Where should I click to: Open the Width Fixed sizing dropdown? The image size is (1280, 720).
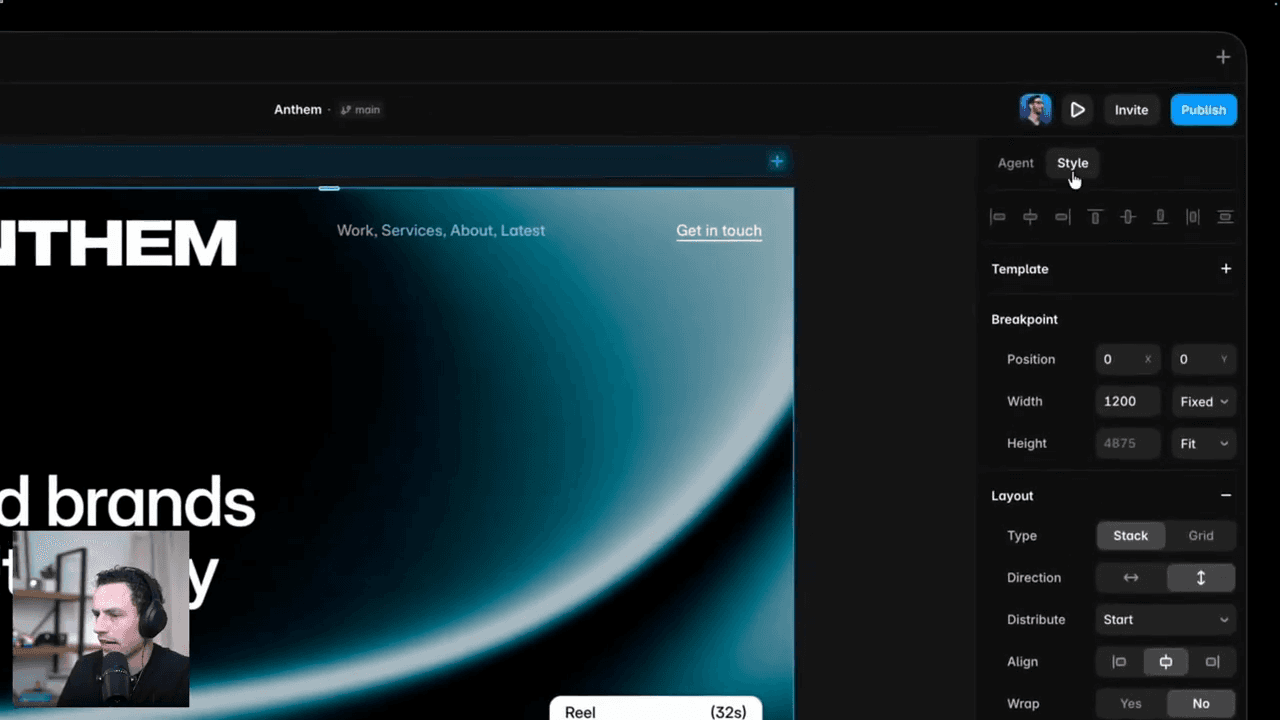(x=1203, y=402)
